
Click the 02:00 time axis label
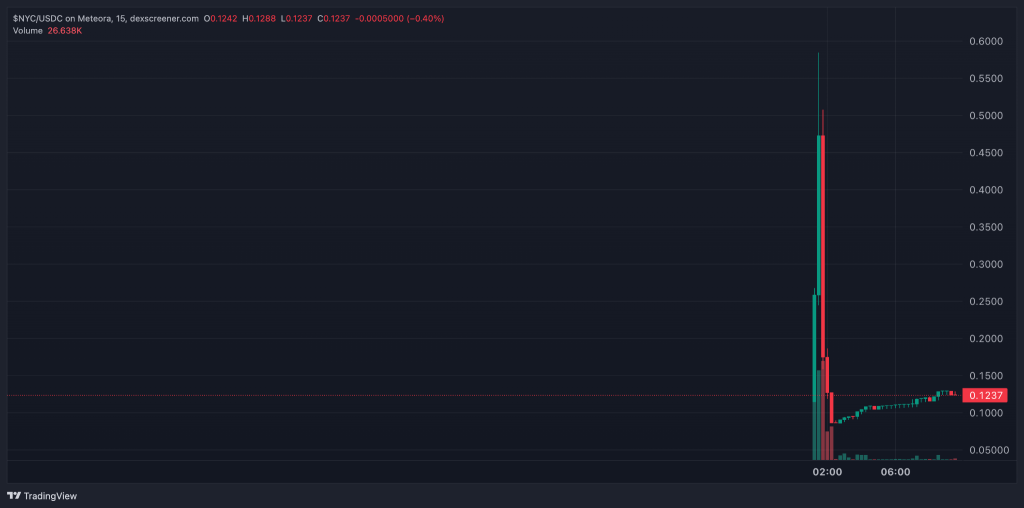(x=827, y=472)
